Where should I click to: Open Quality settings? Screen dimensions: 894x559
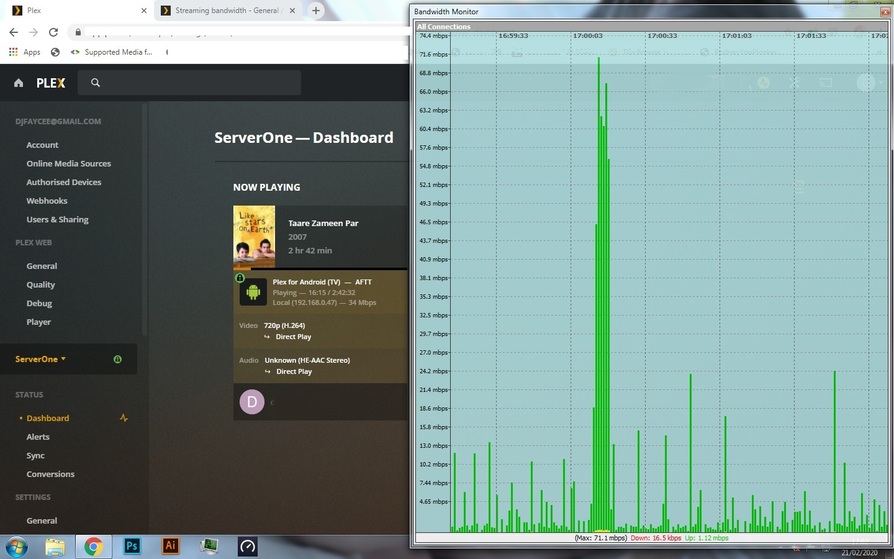click(x=40, y=285)
